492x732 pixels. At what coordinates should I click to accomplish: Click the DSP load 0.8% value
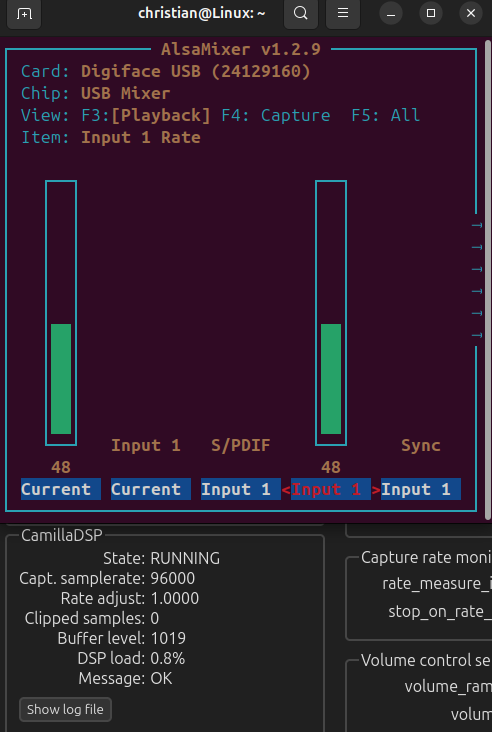pyautogui.click(x=168, y=658)
